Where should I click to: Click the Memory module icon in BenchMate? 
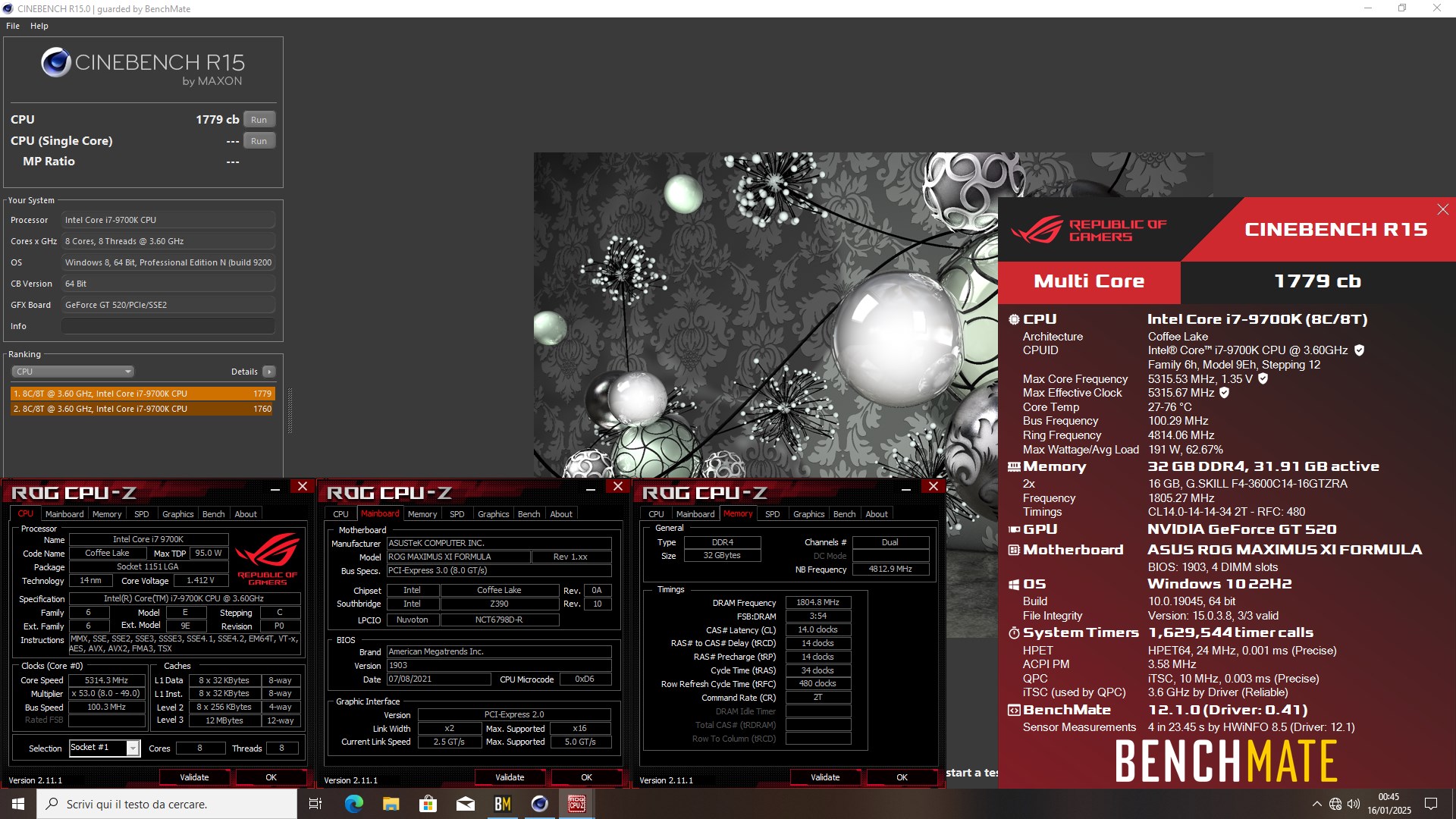[1014, 467]
